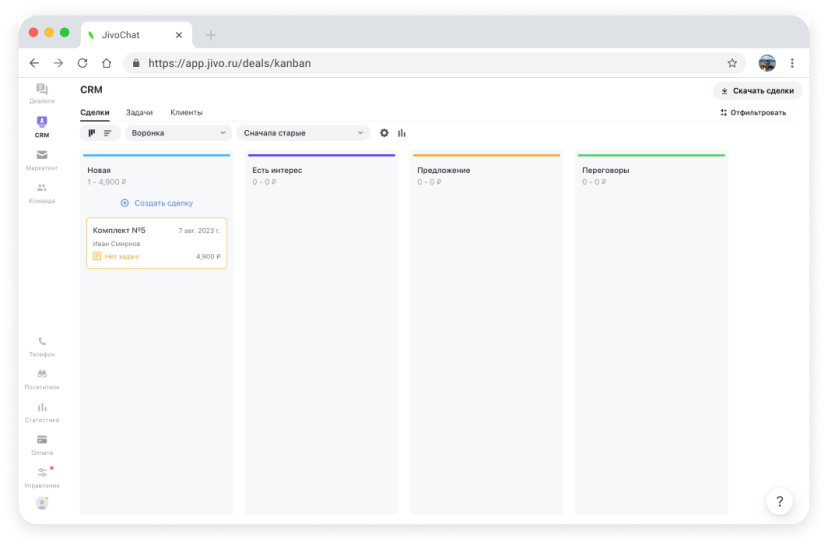The width and height of the screenshot is (828, 546).
Task: Open Статистика statistics in sidebar
Action: 42,412
